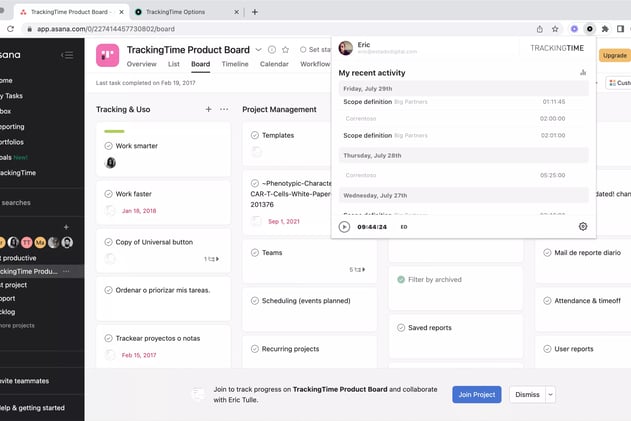Mark Work faster task complete
Viewport: 631px width, 421px height.
[x=108, y=194]
